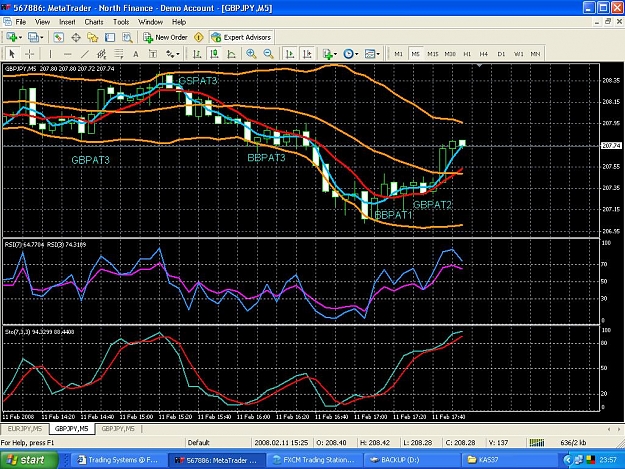Toggle the Expert Advisors button

242,37
